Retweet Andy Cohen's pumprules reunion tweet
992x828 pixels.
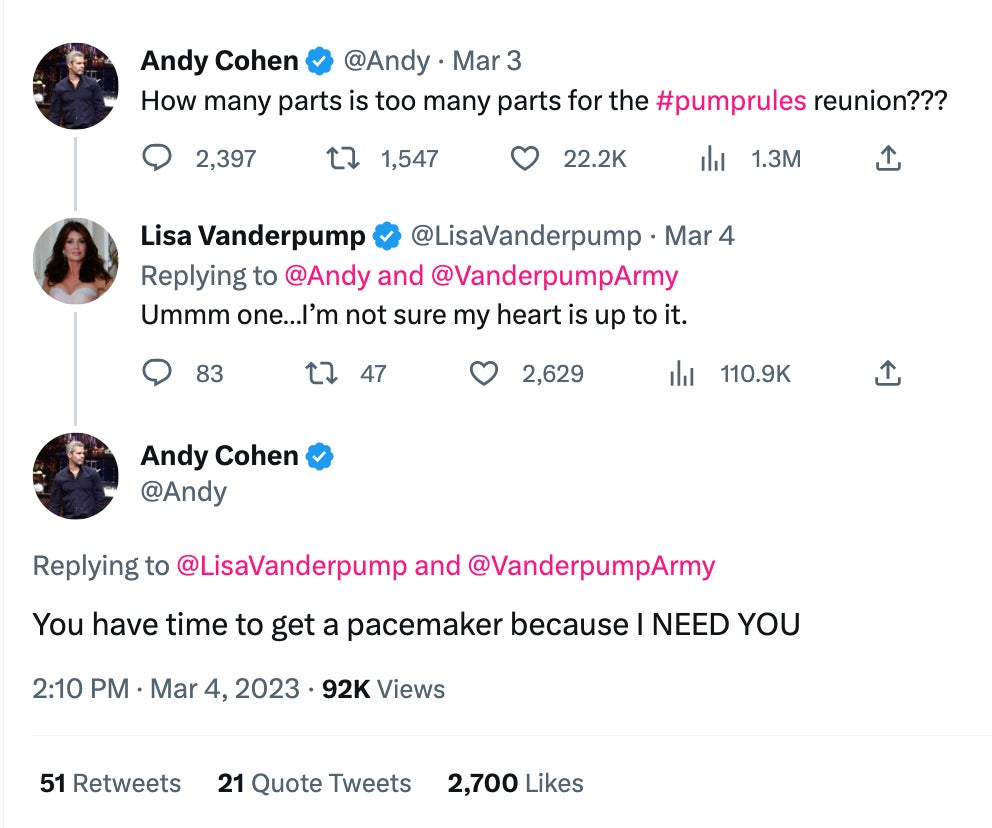(x=343, y=158)
